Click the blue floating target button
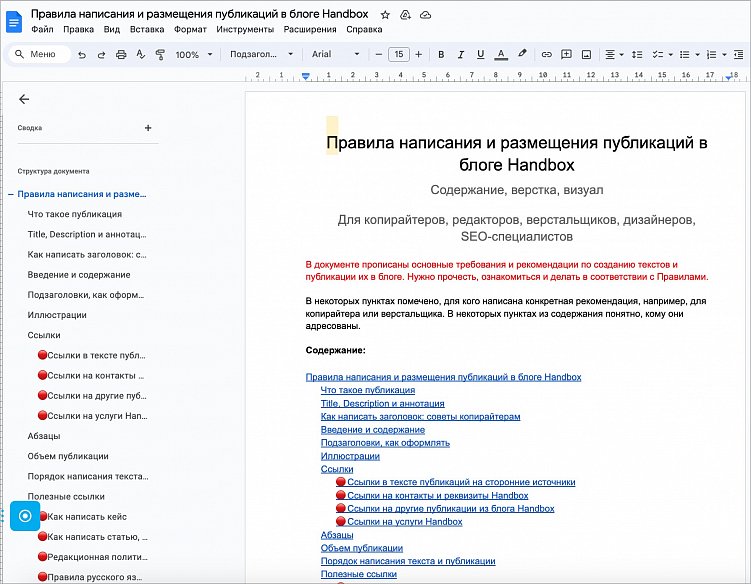 coord(25,516)
